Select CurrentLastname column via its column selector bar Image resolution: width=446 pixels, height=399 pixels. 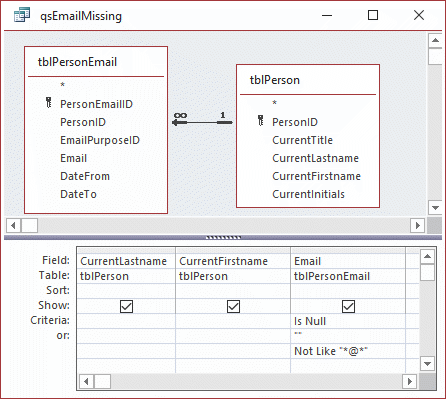click(126, 250)
